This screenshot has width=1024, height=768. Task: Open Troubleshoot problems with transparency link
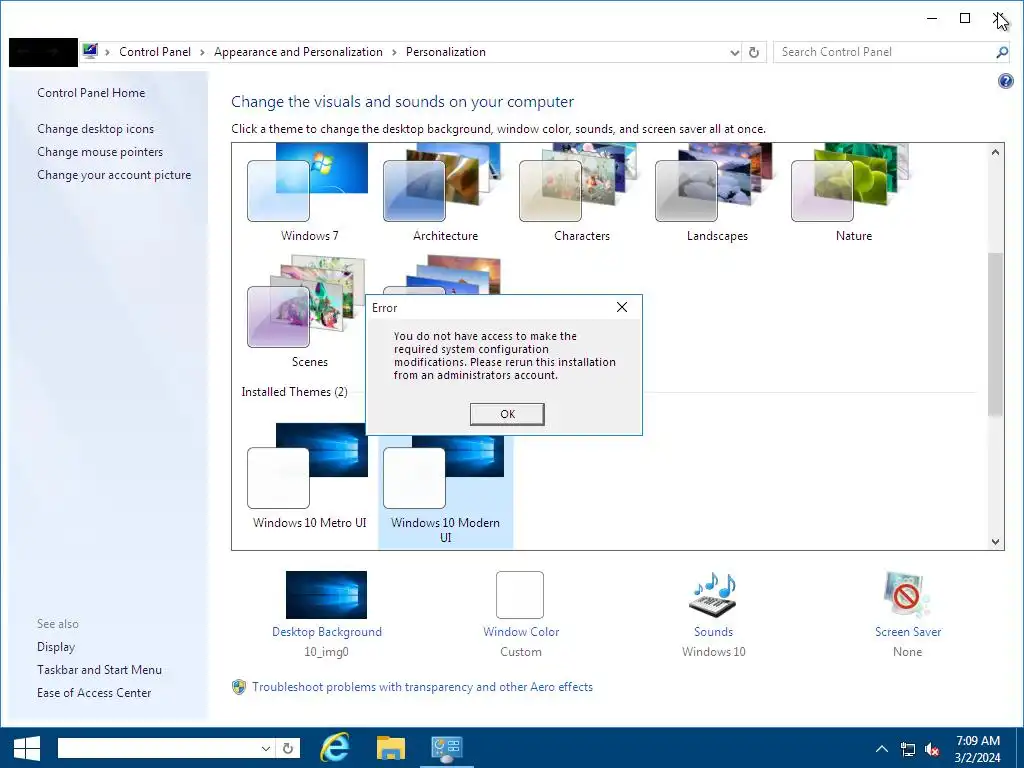tap(422, 687)
